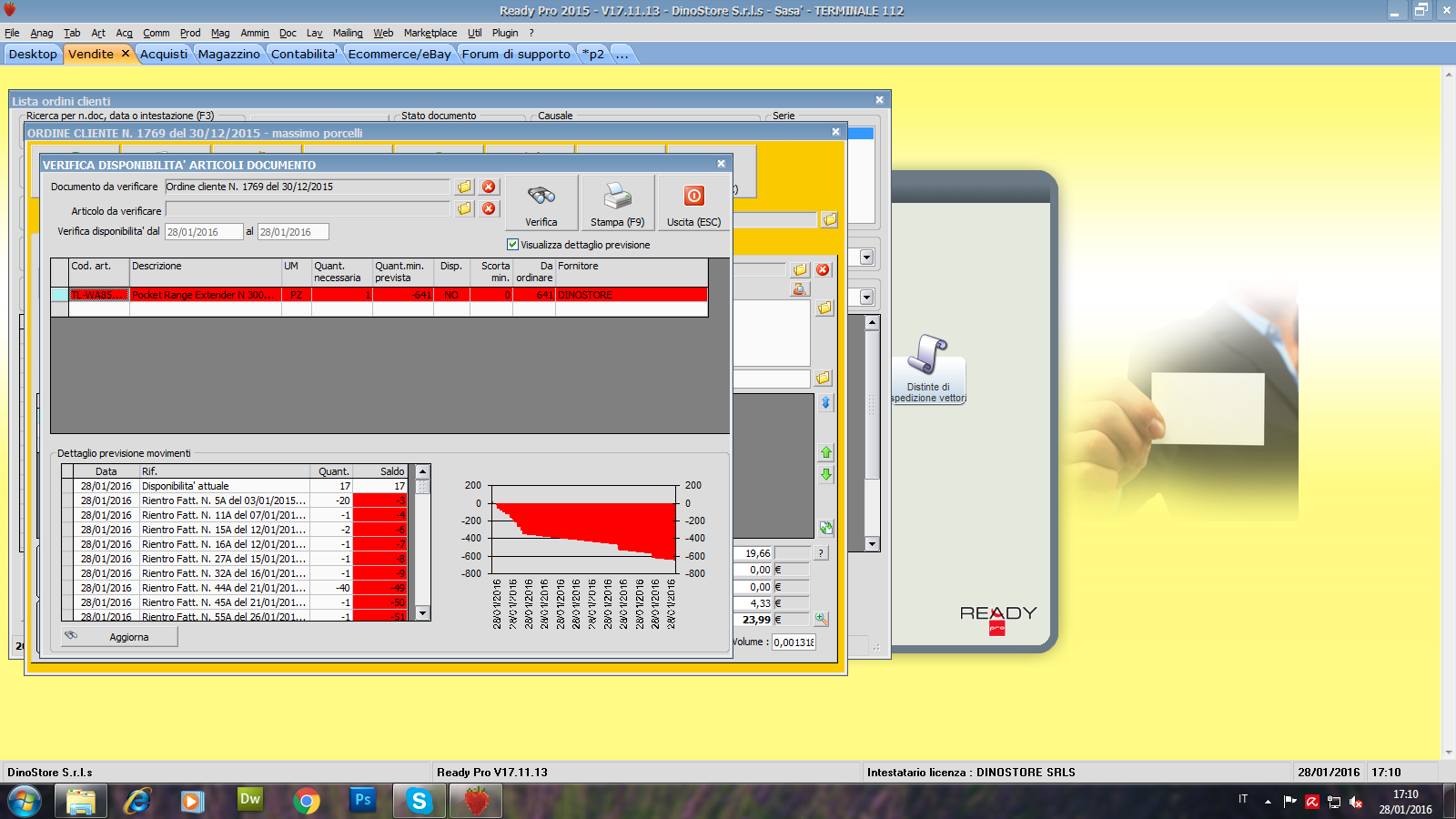Open Dreamweaver from the taskbar

(x=249, y=801)
